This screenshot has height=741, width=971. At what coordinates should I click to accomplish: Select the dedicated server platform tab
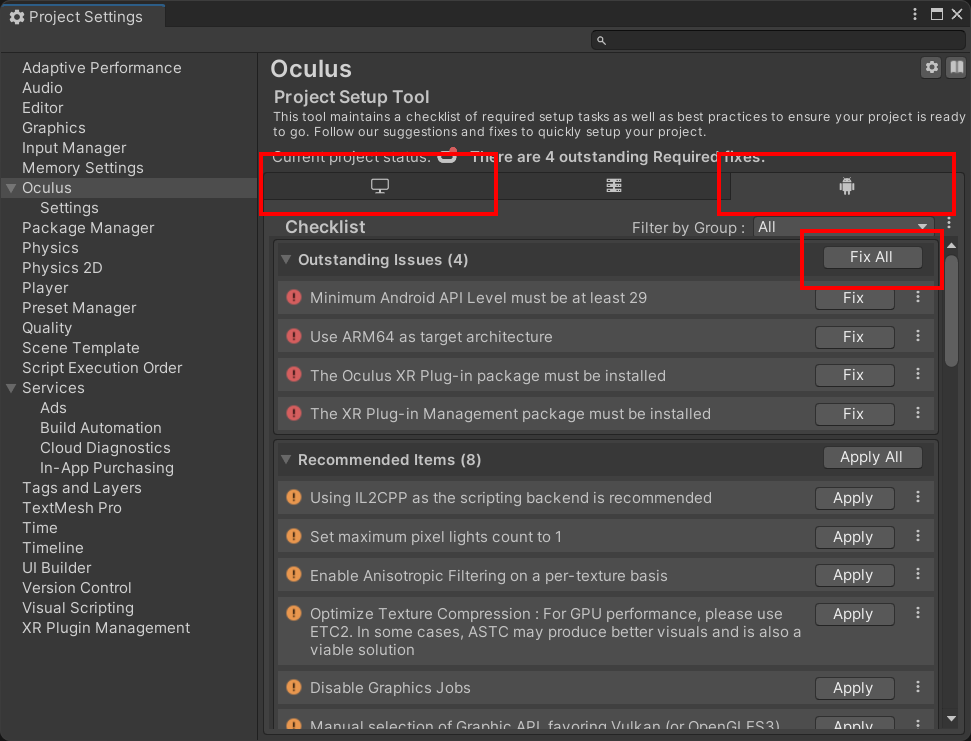click(x=613, y=187)
